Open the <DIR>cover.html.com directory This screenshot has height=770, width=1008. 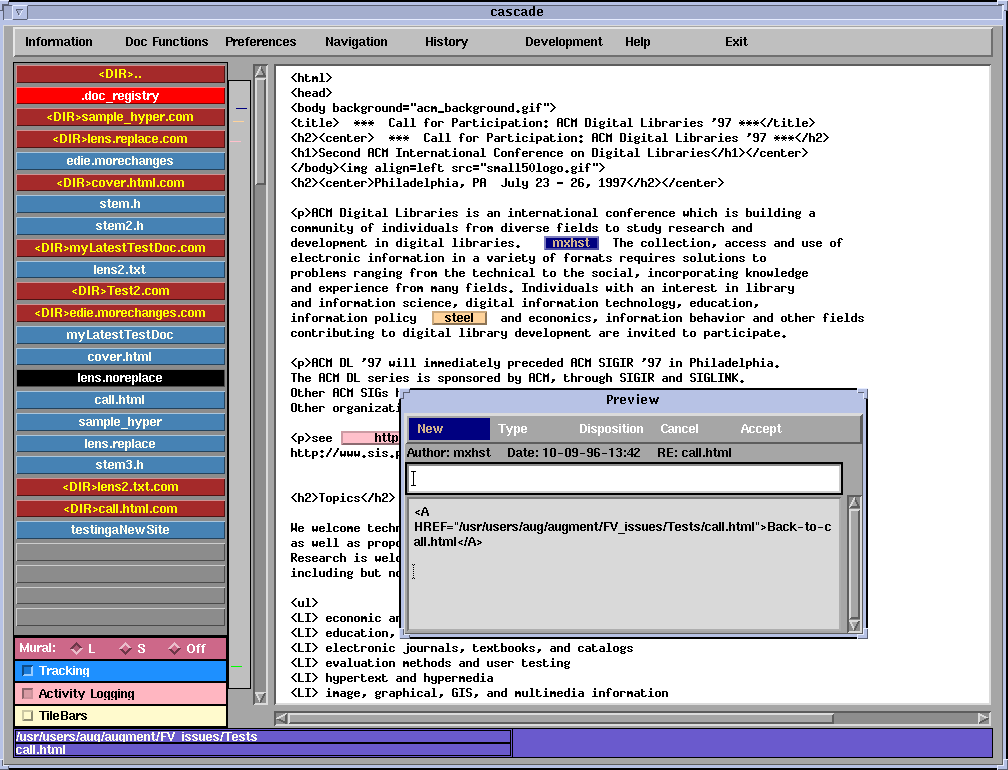click(x=120, y=183)
